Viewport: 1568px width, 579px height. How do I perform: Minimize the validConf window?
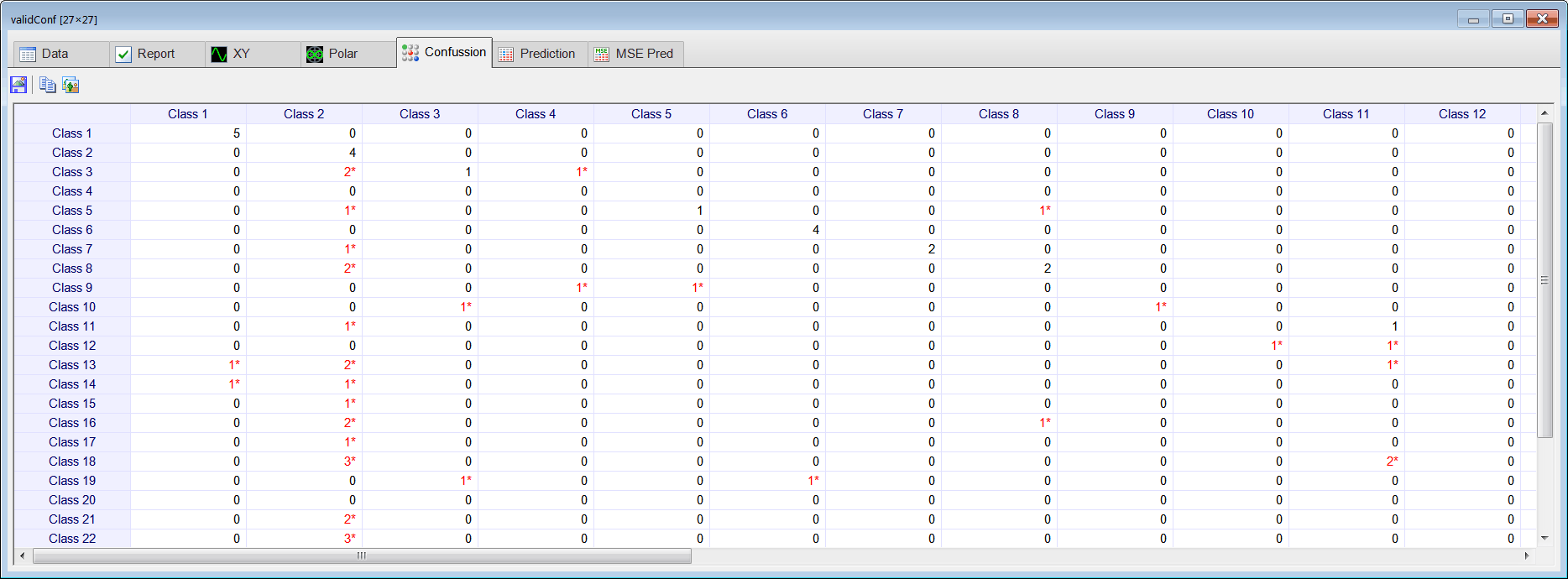click(1473, 19)
